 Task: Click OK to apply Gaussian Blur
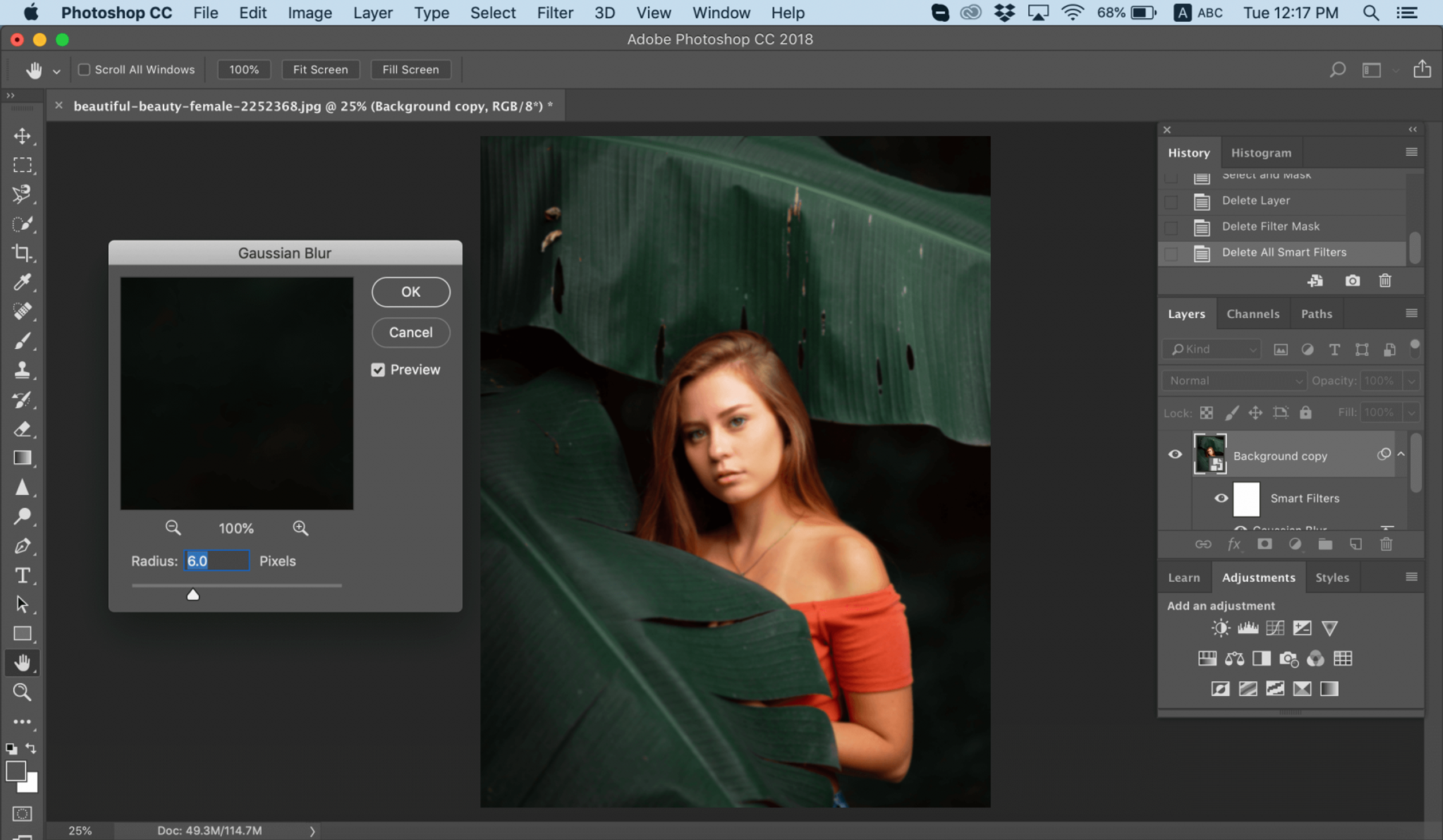pyautogui.click(x=410, y=291)
